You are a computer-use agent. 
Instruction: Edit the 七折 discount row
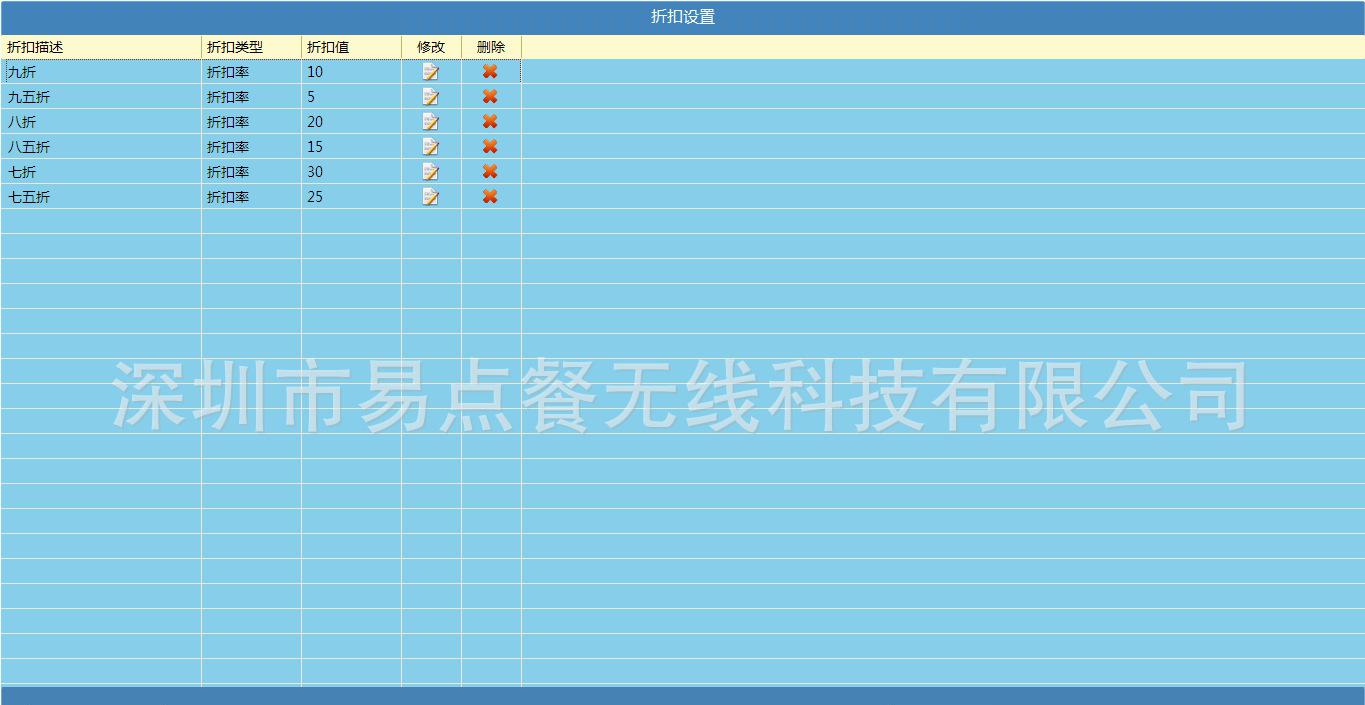[x=431, y=172]
